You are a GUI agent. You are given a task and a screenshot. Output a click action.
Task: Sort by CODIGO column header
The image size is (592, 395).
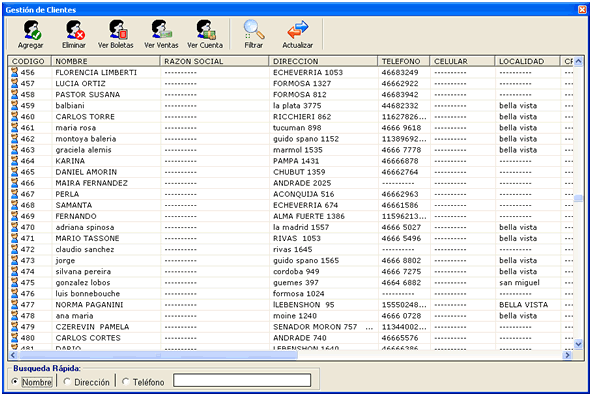(29, 61)
